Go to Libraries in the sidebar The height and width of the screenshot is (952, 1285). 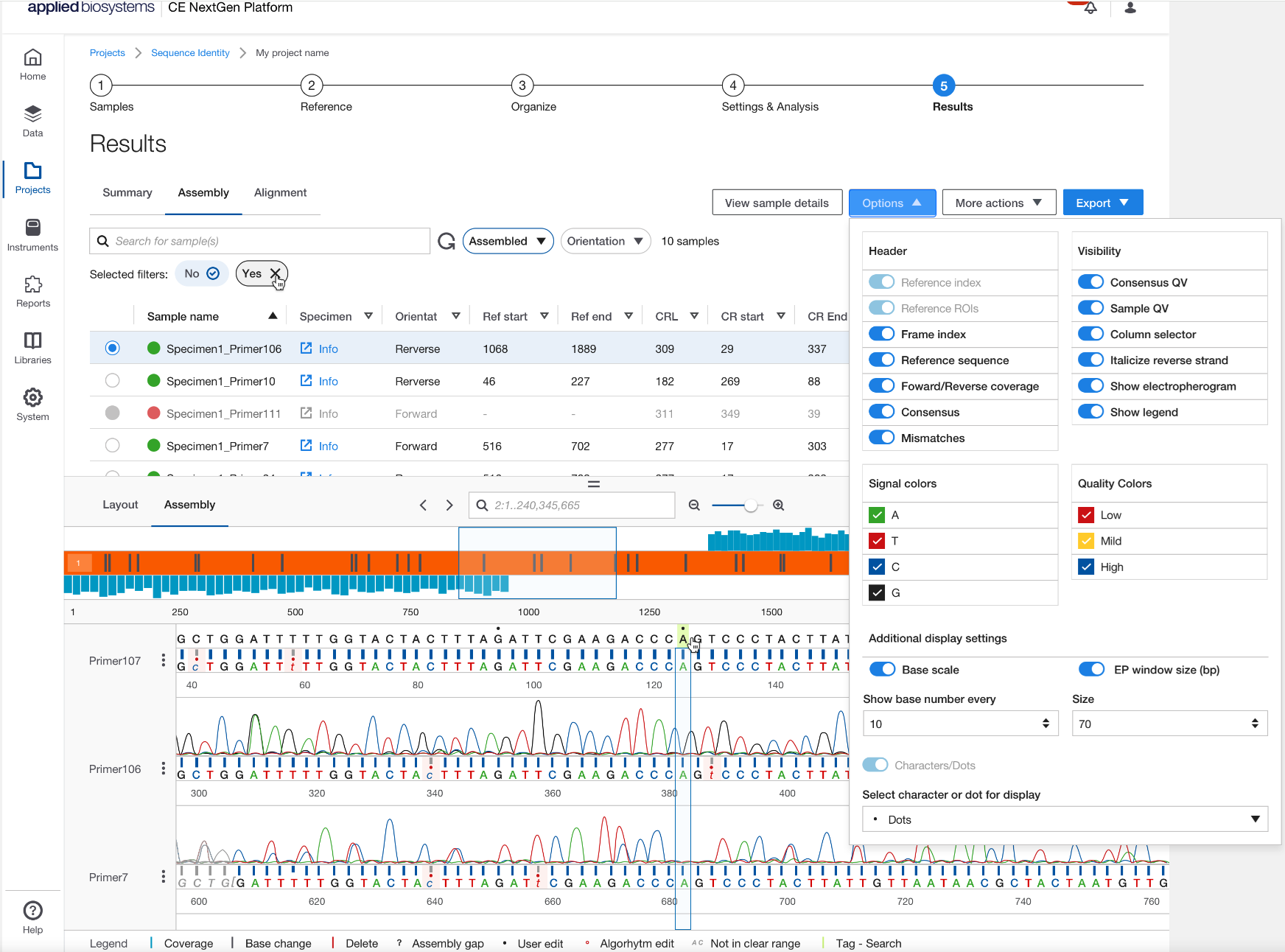32,348
